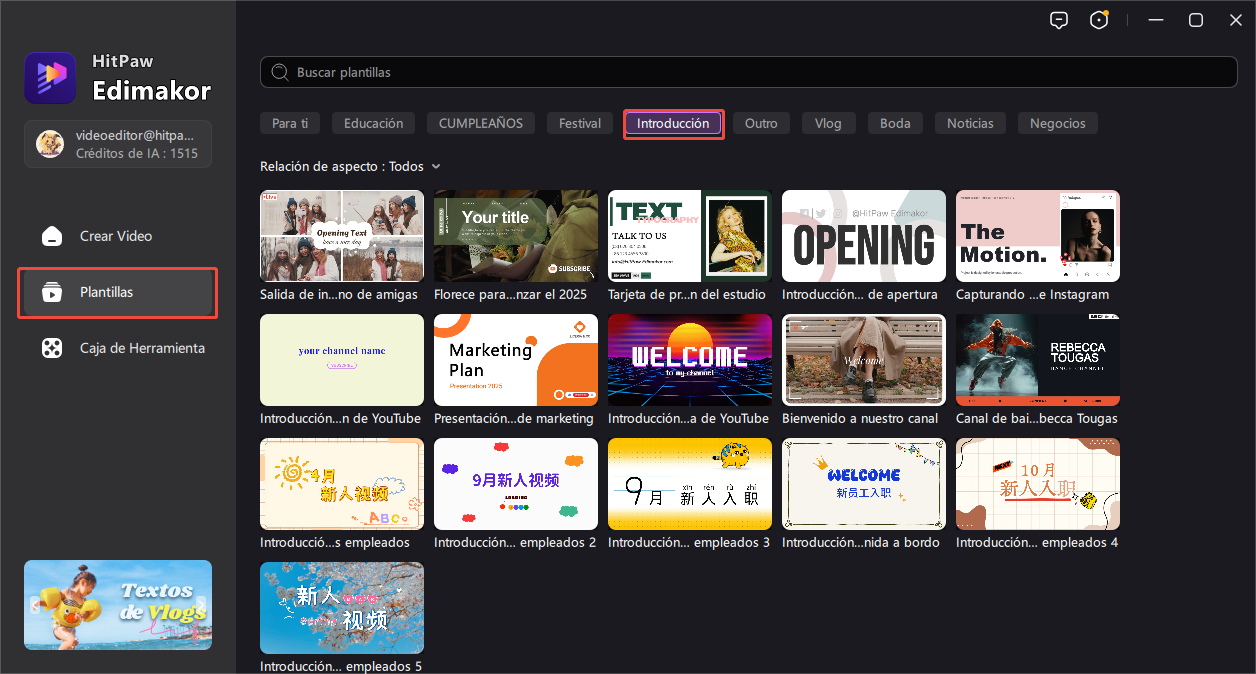Open the Negocios category tab

(x=1057, y=124)
